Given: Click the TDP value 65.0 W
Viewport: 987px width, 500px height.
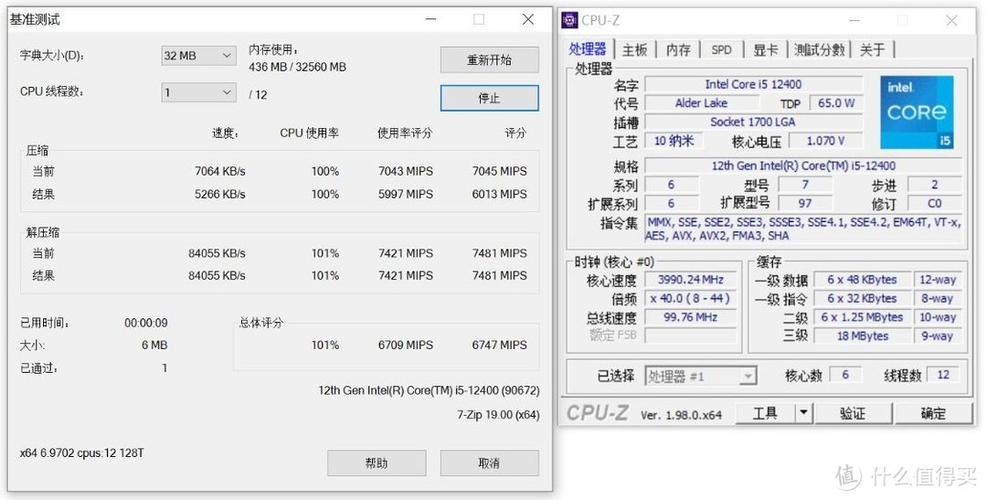Looking at the screenshot, I should pyautogui.click(x=836, y=103).
